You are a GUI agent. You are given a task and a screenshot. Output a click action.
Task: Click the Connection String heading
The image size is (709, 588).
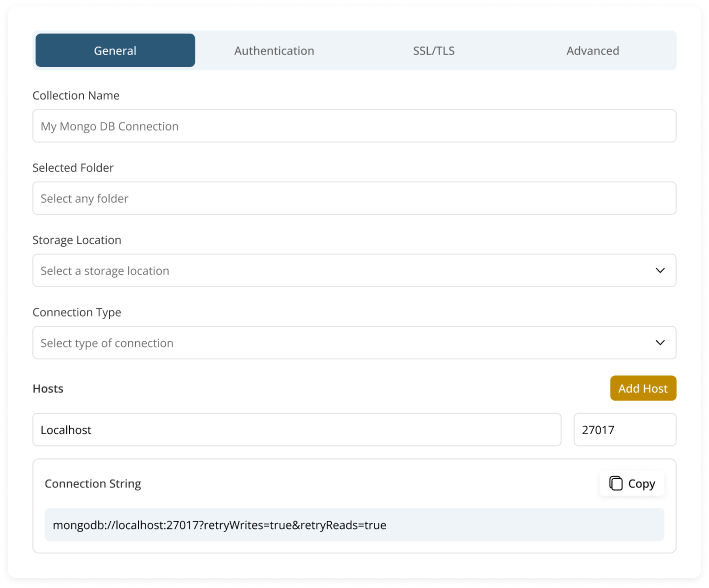(93, 484)
